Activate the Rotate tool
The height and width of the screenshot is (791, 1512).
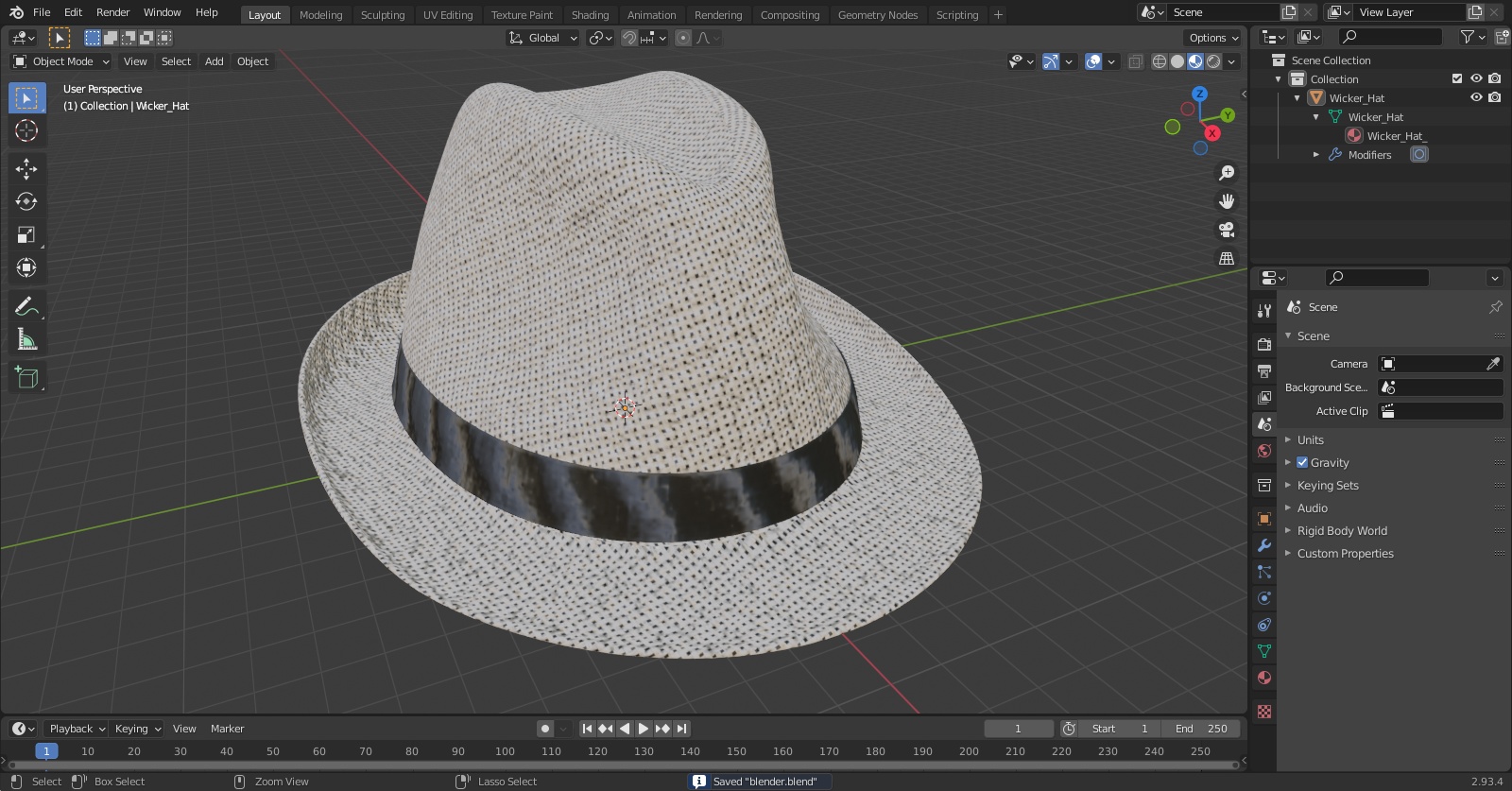[x=26, y=201]
